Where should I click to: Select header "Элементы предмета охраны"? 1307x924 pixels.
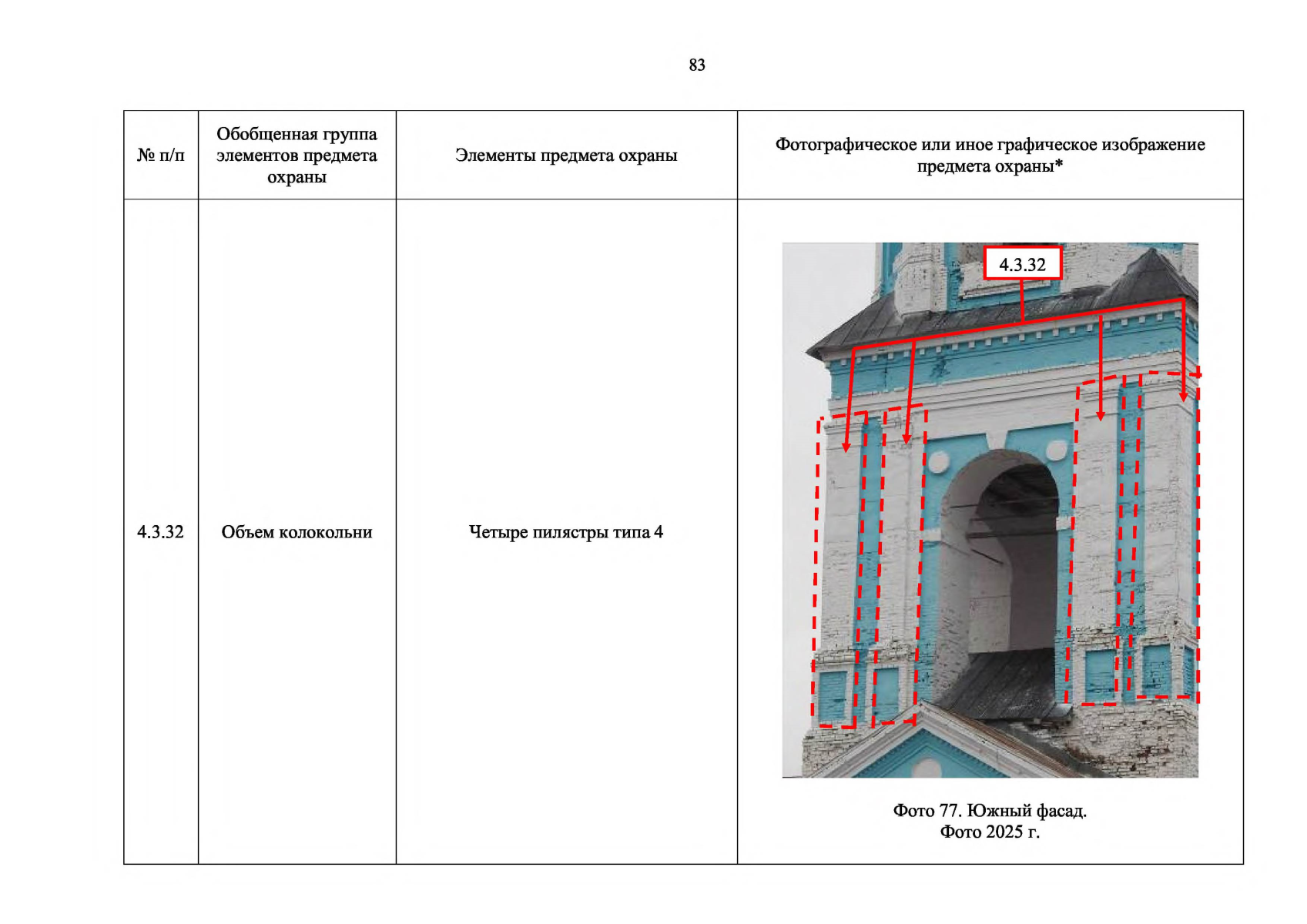(566, 156)
